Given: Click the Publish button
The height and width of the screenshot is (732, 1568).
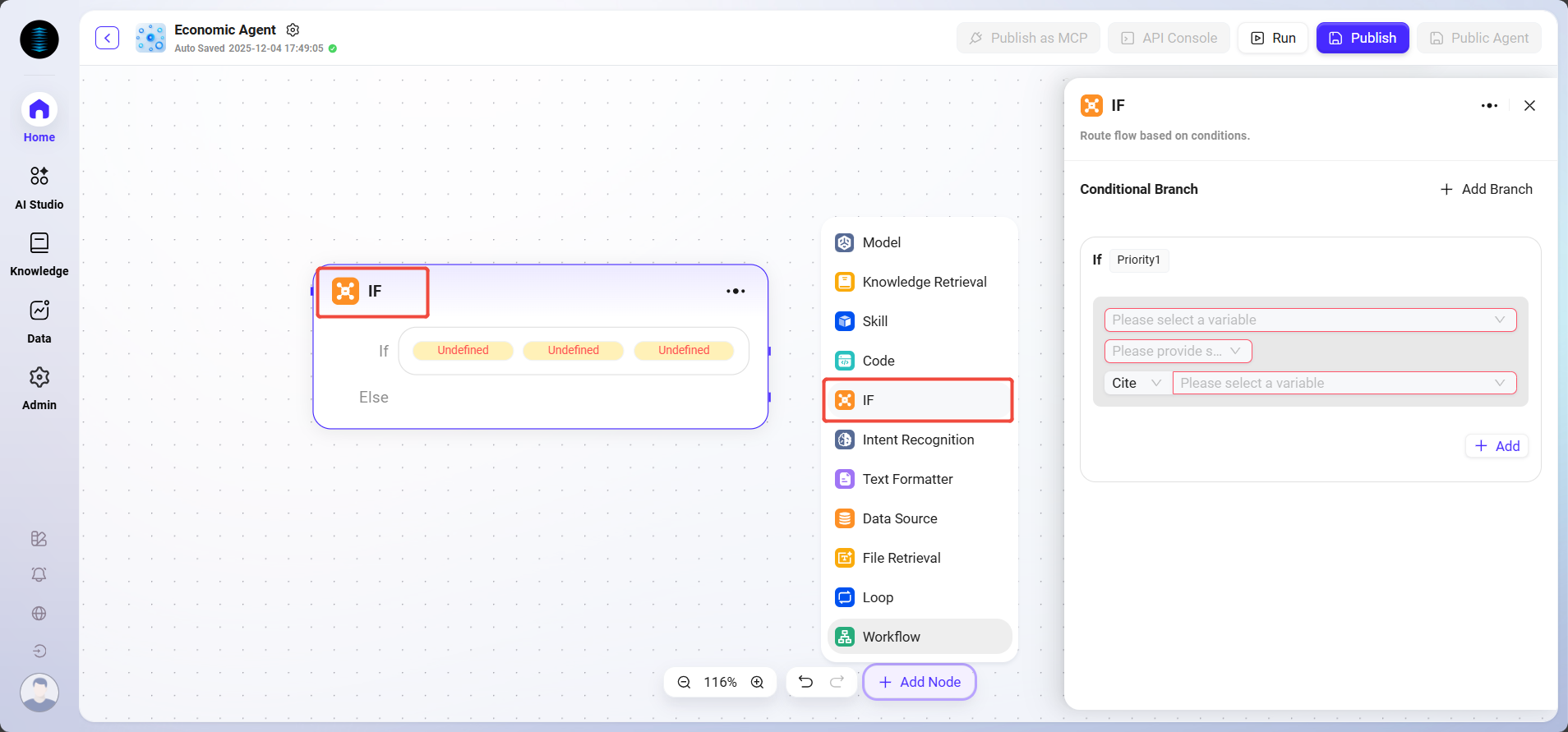Looking at the screenshot, I should (x=1362, y=38).
